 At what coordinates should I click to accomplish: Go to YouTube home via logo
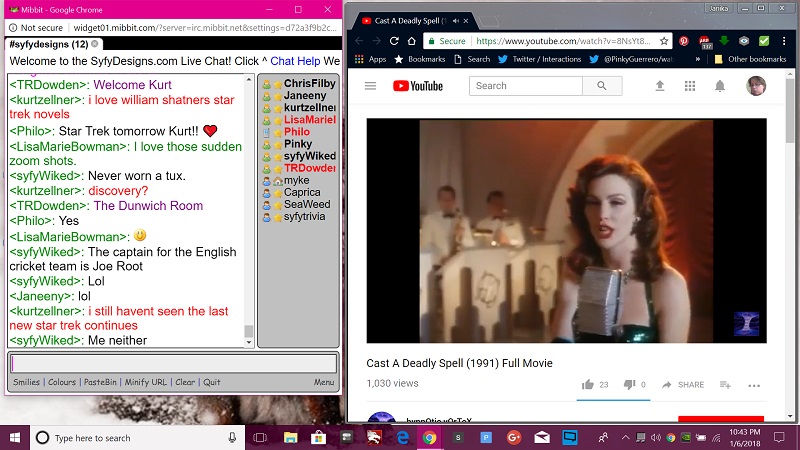418,86
